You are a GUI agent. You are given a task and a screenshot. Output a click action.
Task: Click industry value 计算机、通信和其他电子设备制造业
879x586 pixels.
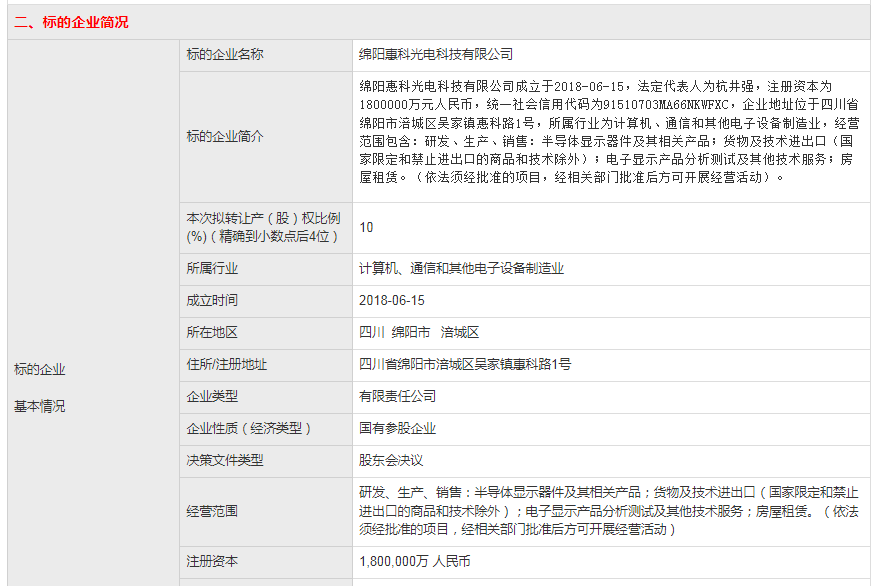tap(461, 269)
